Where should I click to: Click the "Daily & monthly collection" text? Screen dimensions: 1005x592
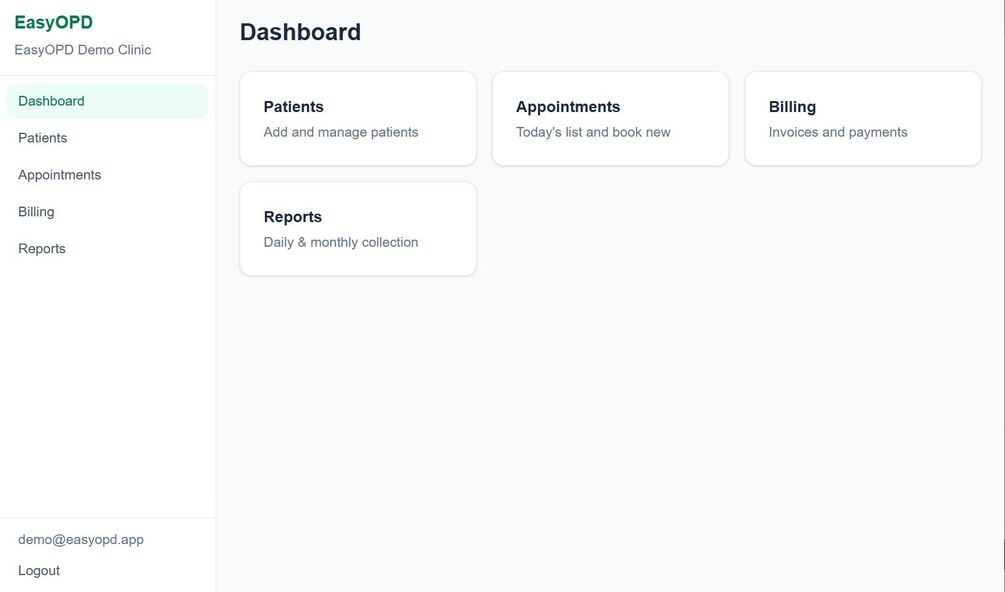[341, 242]
